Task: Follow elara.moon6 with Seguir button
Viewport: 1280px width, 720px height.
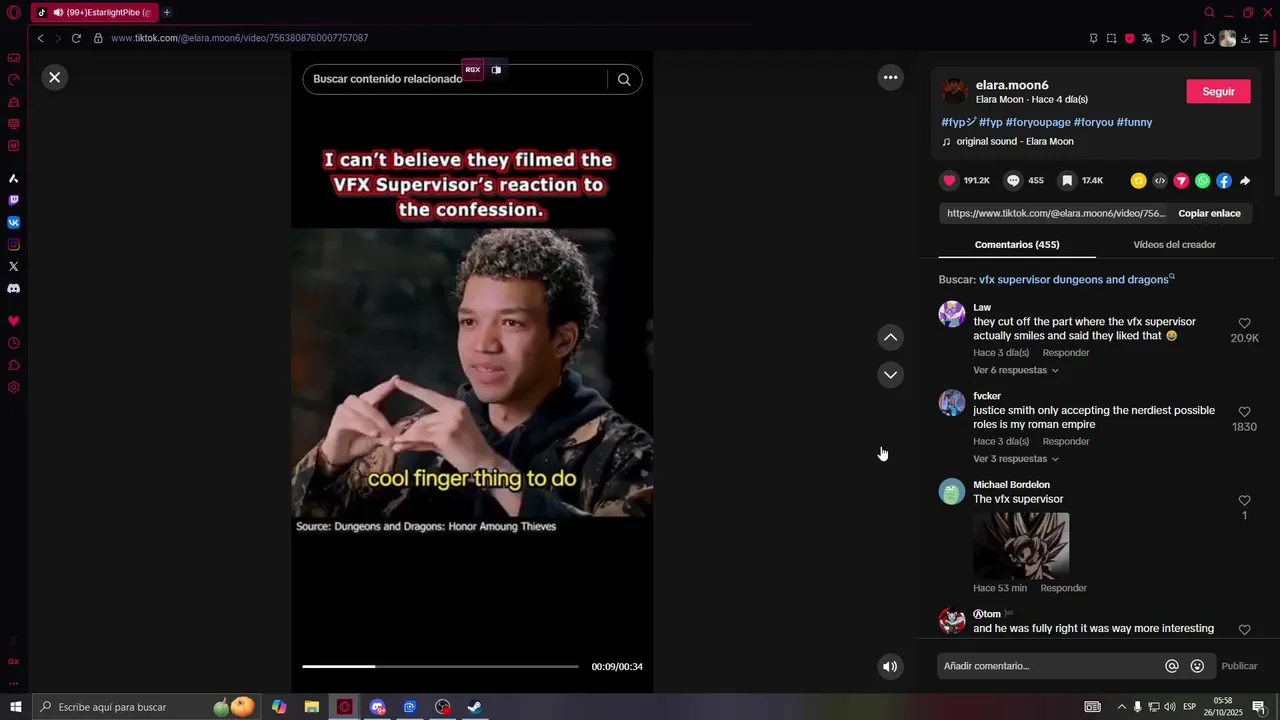Action: (1218, 91)
